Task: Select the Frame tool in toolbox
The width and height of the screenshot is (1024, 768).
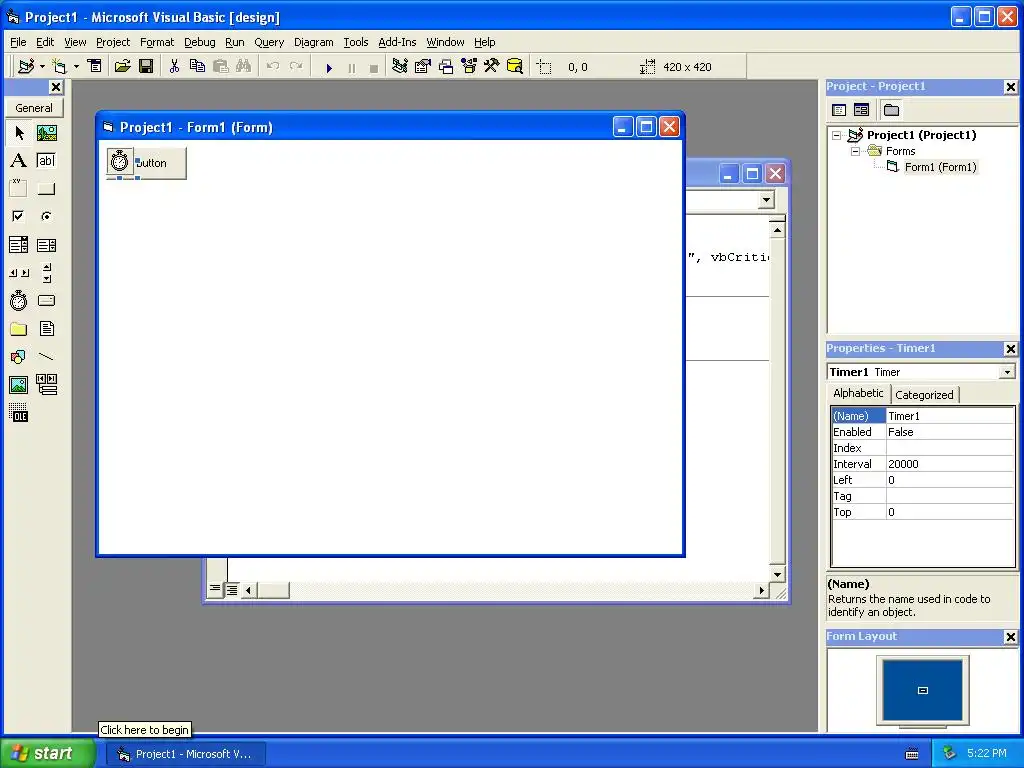Action: click(19, 189)
